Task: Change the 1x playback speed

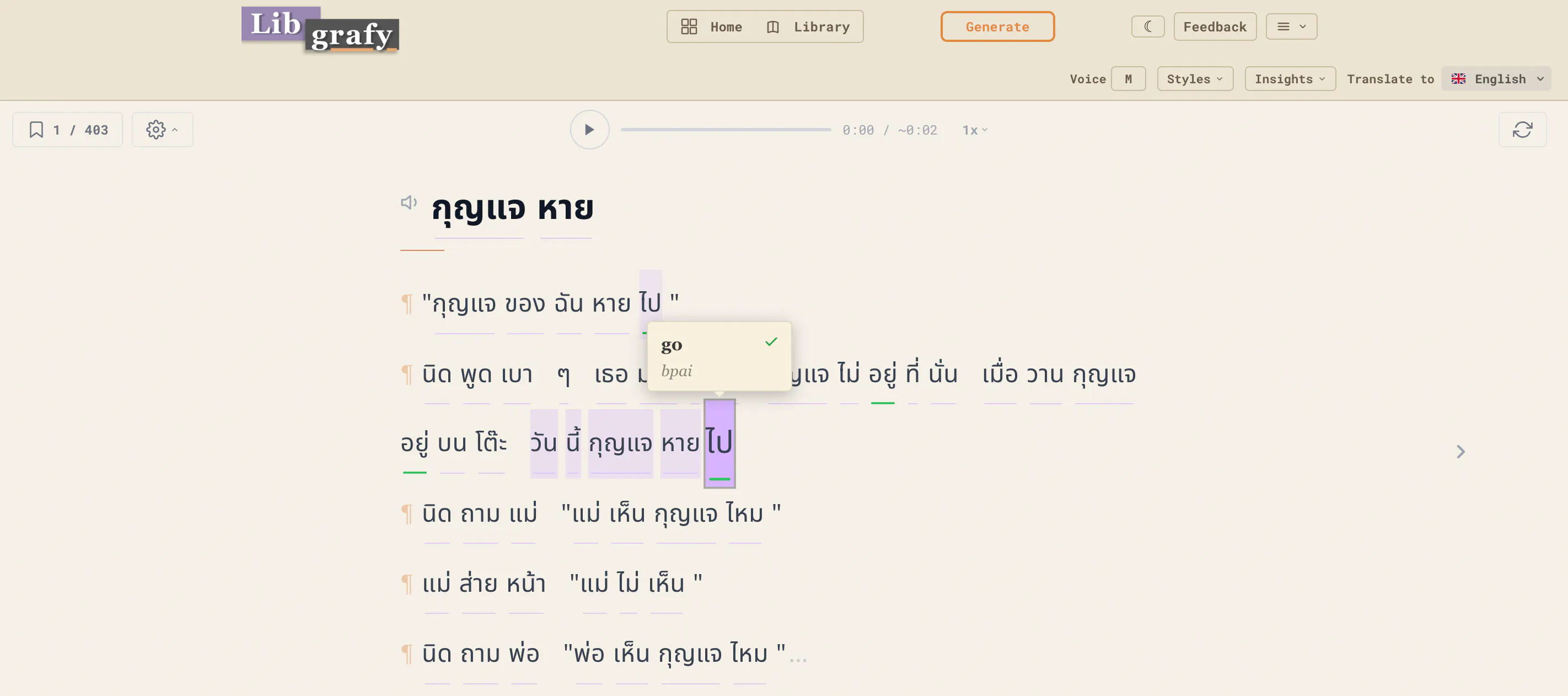Action: (975, 130)
